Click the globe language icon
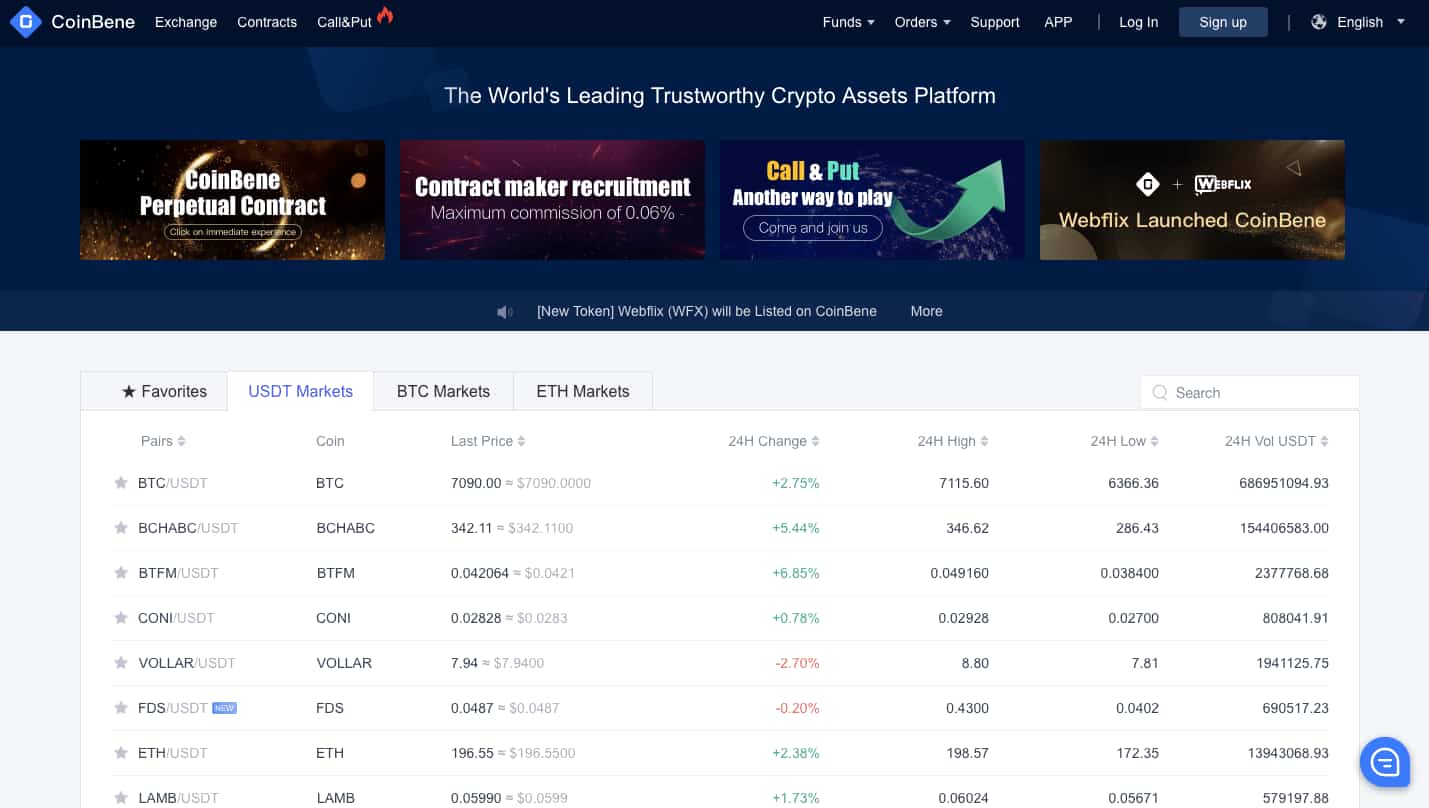Image resolution: width=1429 pixels, height=808 pixels. click(x=1319, y=22)
